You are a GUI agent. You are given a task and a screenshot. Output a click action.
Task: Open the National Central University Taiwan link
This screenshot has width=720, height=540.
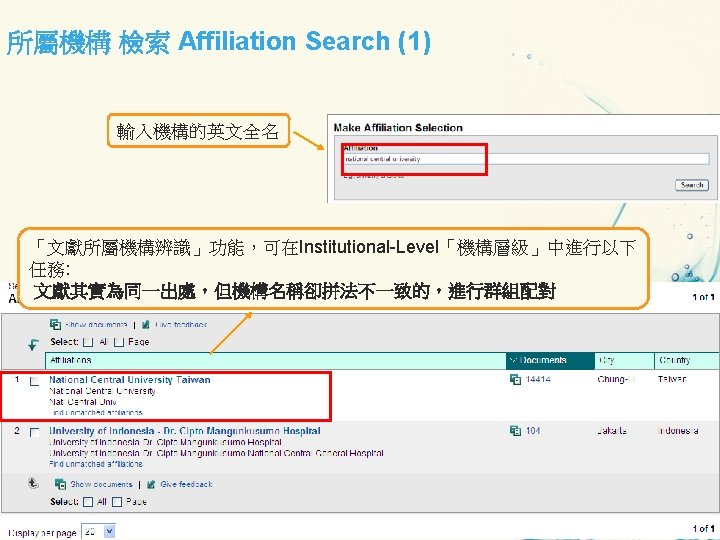point(129,380)
